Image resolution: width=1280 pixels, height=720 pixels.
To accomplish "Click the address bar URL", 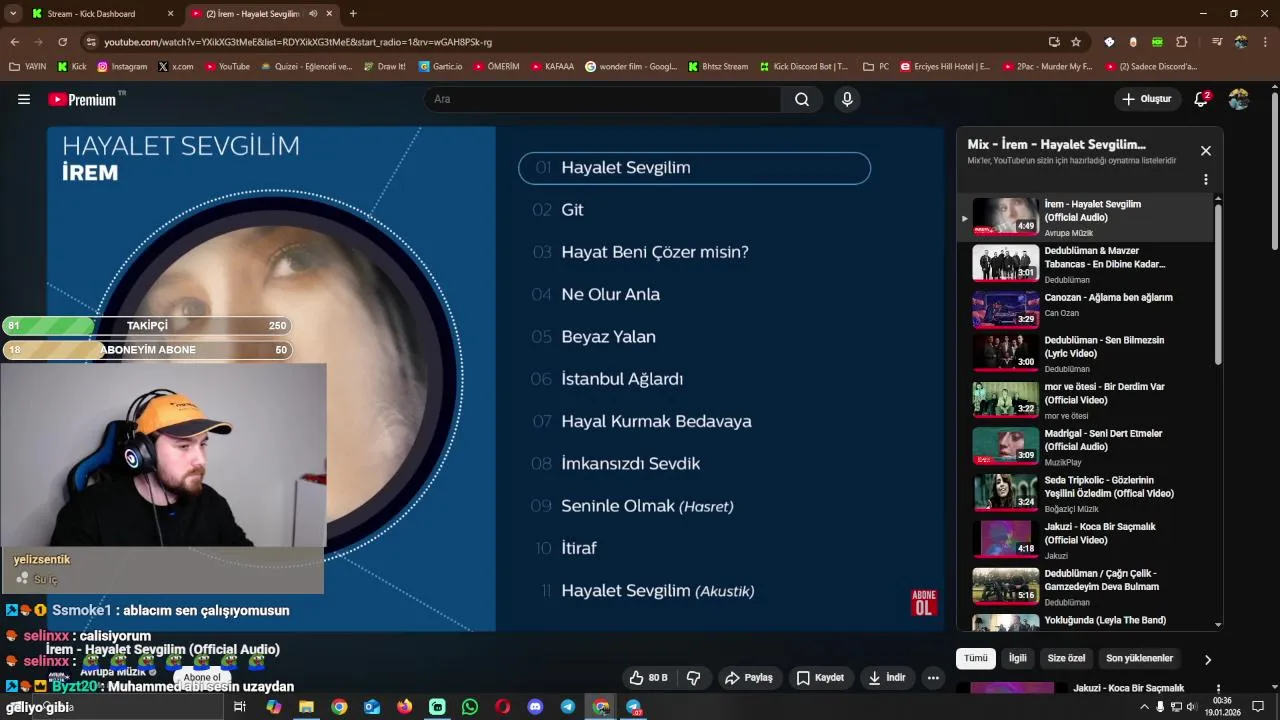I will pyautogui.click(x=298, y=42).
